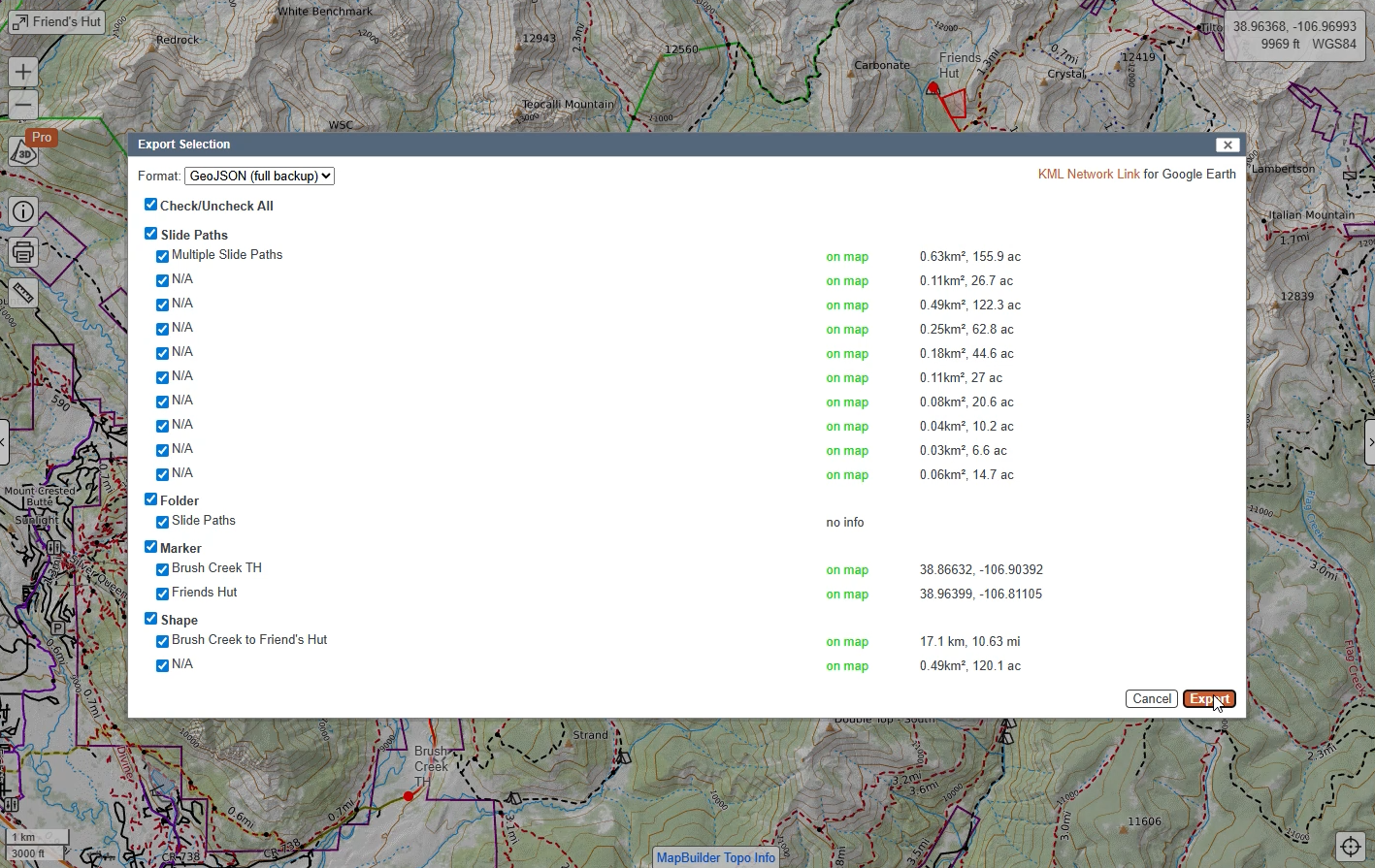Uncheck the N/A shape with 120.1 ac
Viewport: 1375px width, 868px height.
pyautogui.click(x=162, y=666)
